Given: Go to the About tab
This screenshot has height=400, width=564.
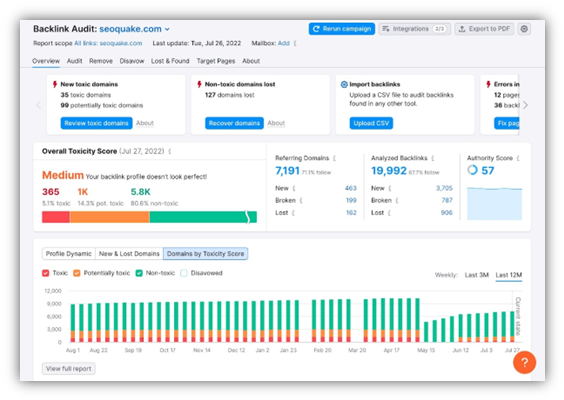Looking at the screenshot, I should [x=251, y=61].
